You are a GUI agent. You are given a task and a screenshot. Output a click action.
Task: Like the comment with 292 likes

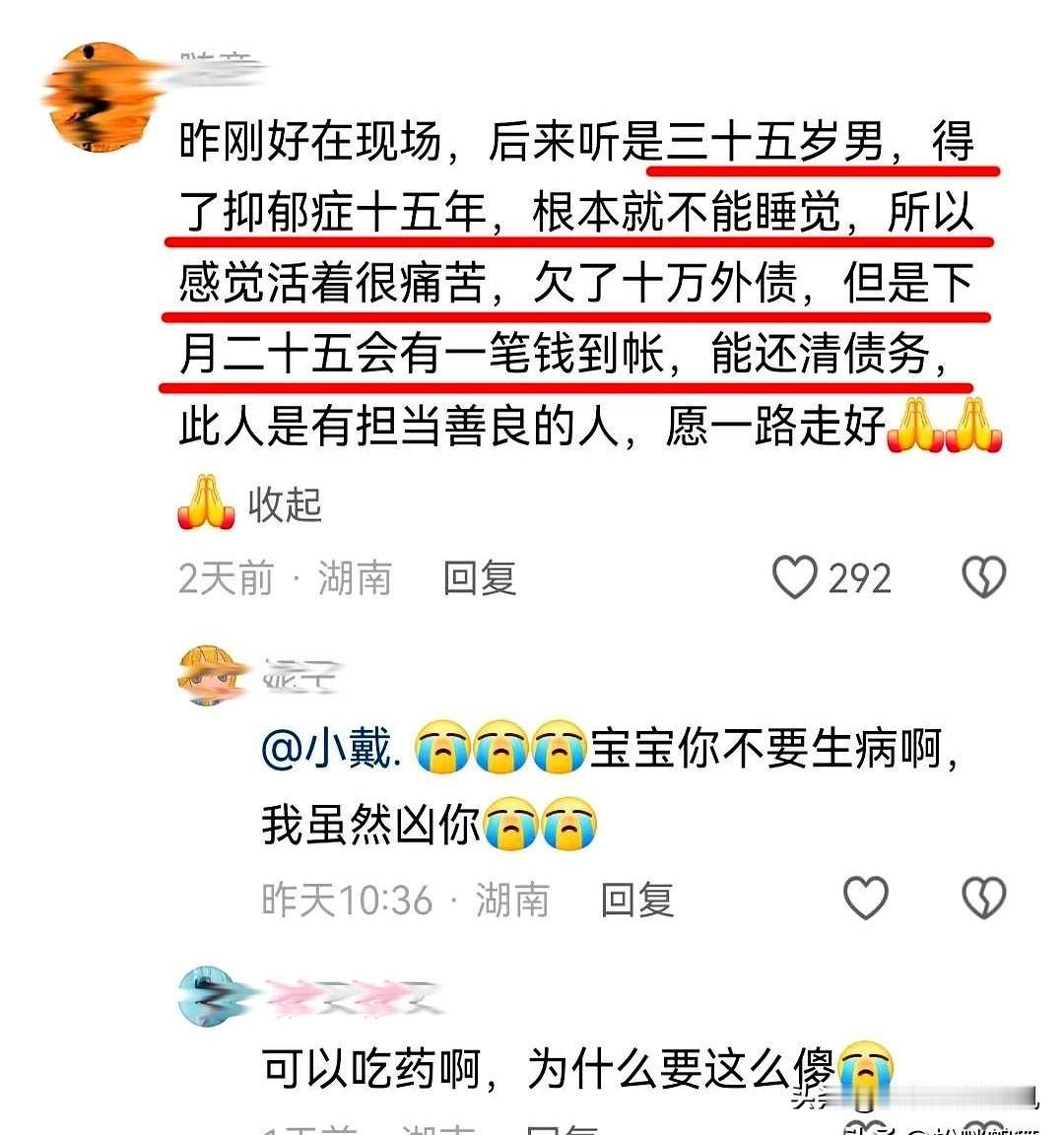click(x=795, y=577)
